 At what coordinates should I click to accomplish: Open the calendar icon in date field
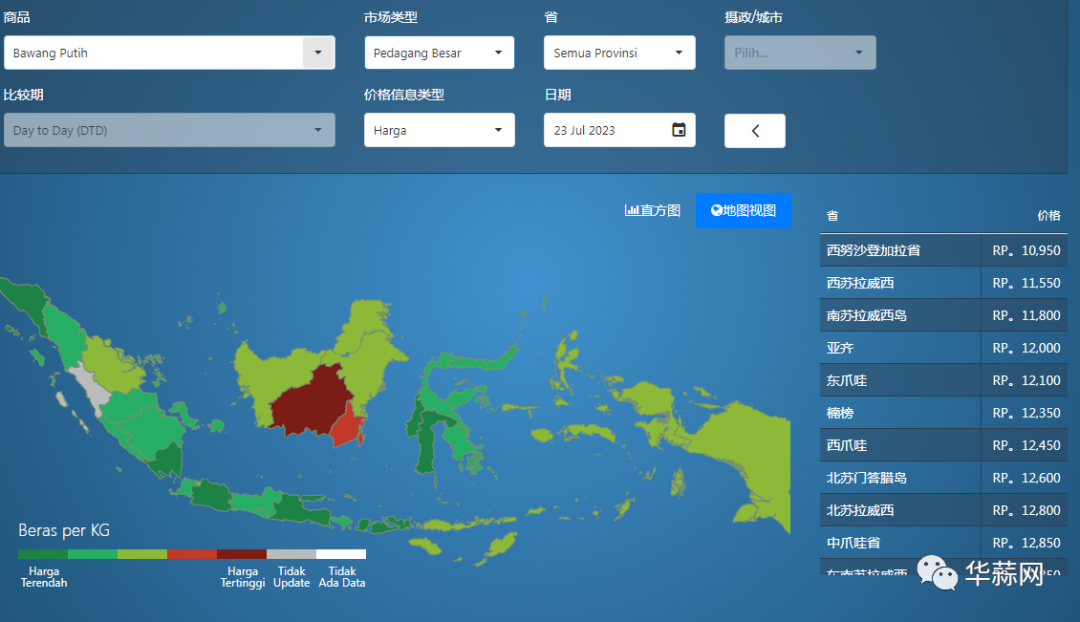coord(678,129)
